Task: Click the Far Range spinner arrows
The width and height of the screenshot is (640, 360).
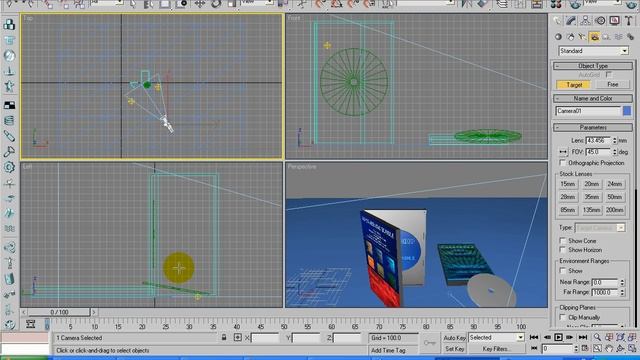Action: (x=622, y=292)
